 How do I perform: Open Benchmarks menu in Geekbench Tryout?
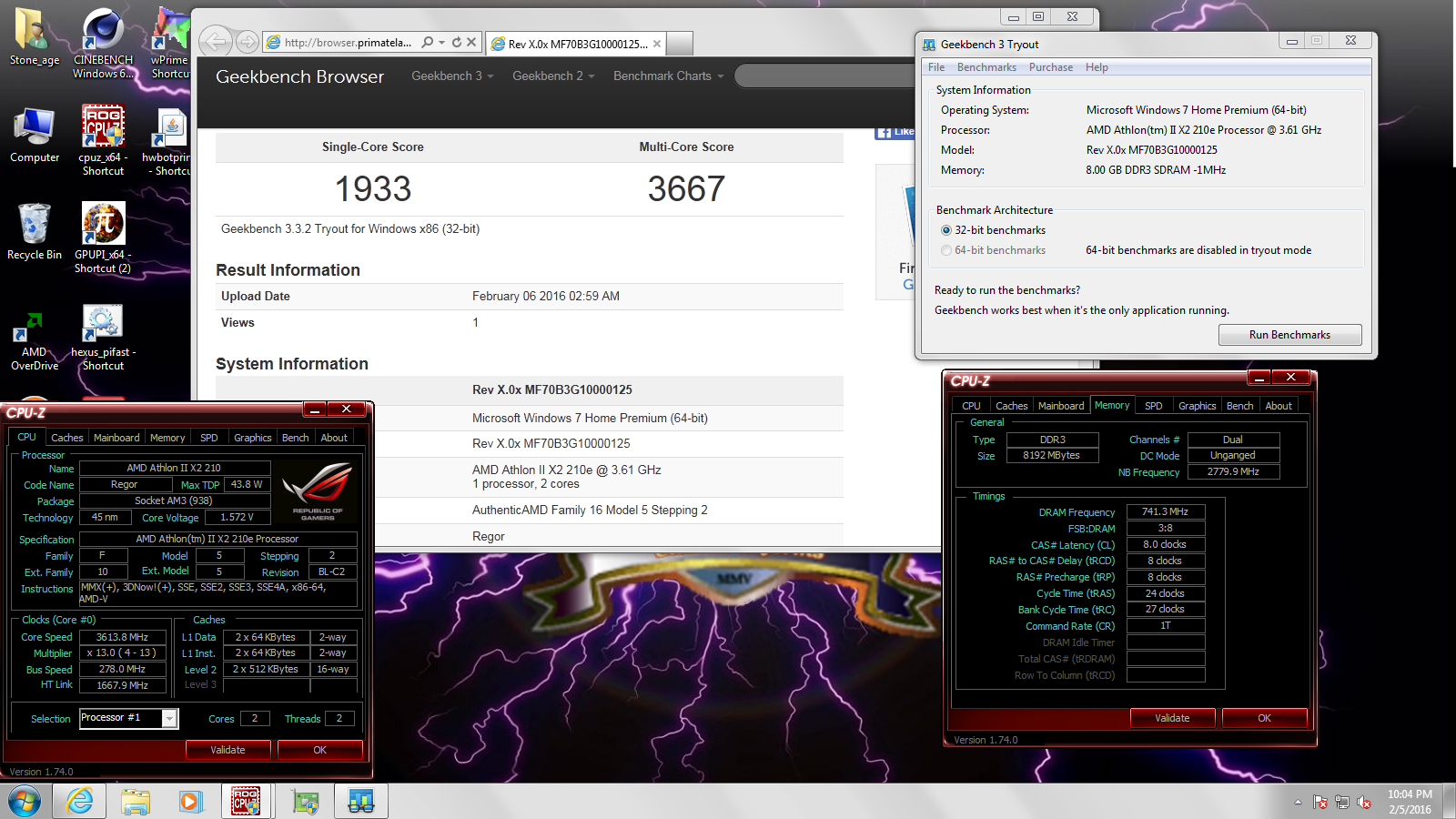[986, 67]
